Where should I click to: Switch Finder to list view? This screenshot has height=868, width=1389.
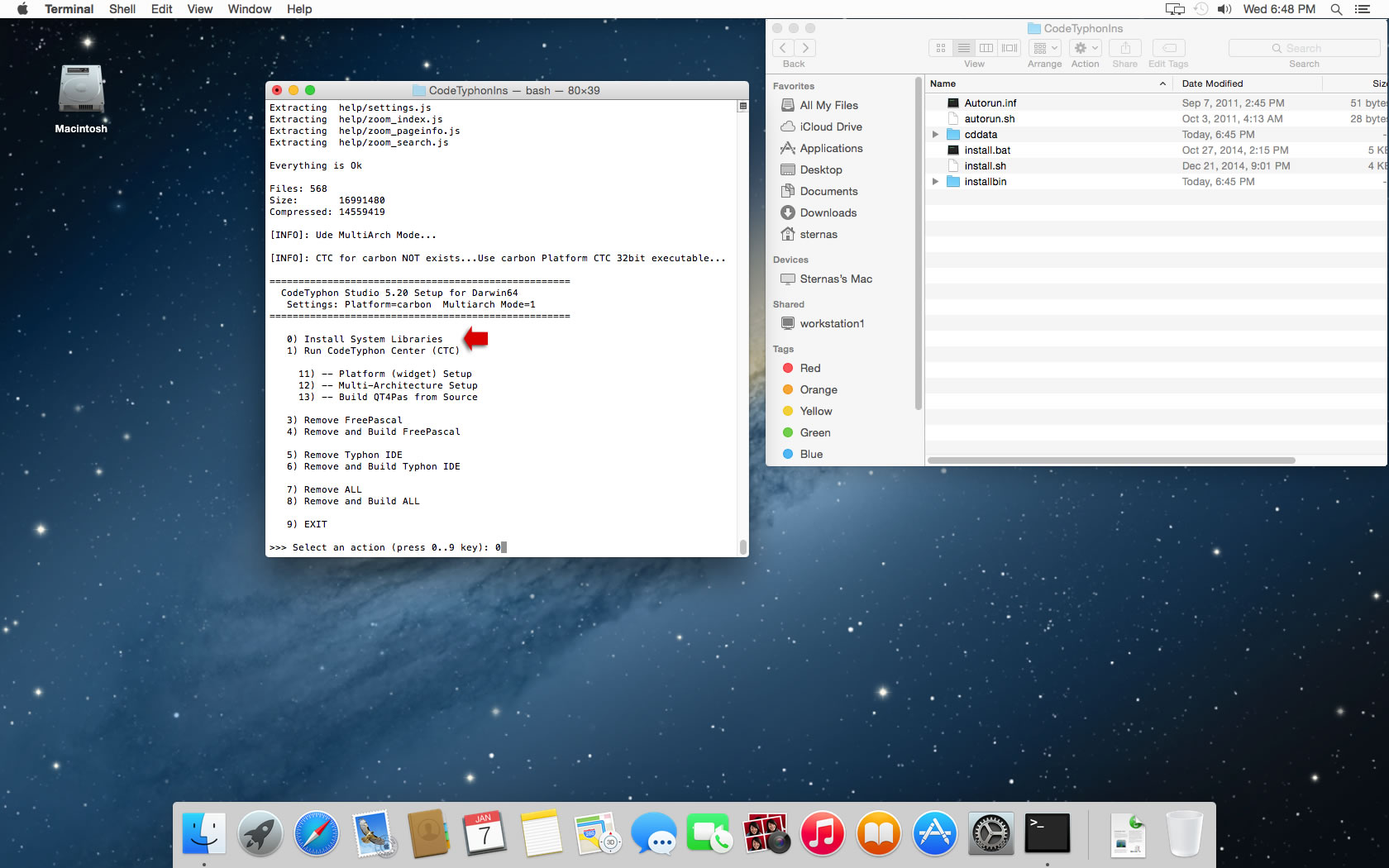[x=964, y=48]
